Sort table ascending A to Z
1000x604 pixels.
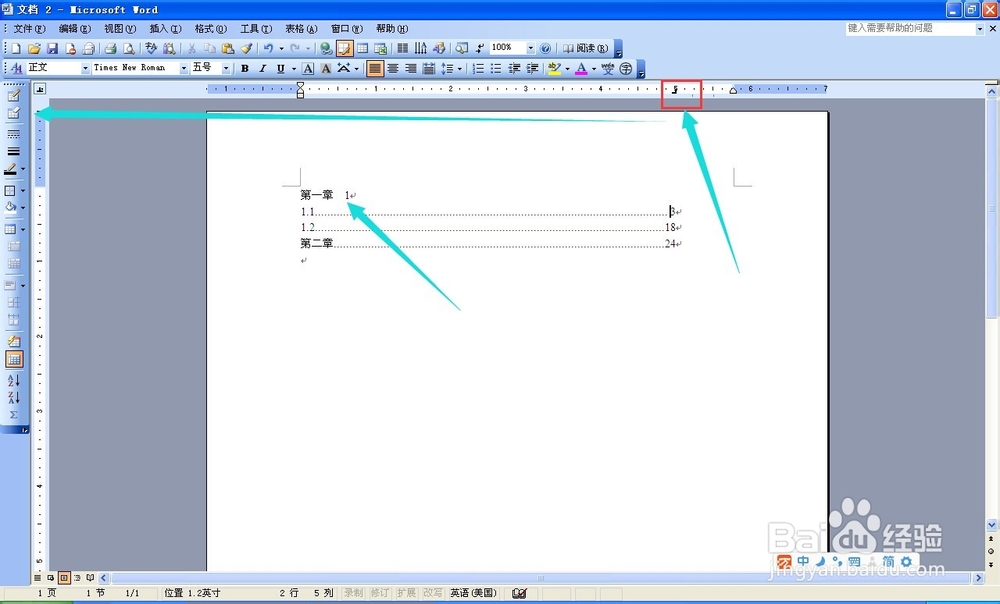tap(13, 380)
